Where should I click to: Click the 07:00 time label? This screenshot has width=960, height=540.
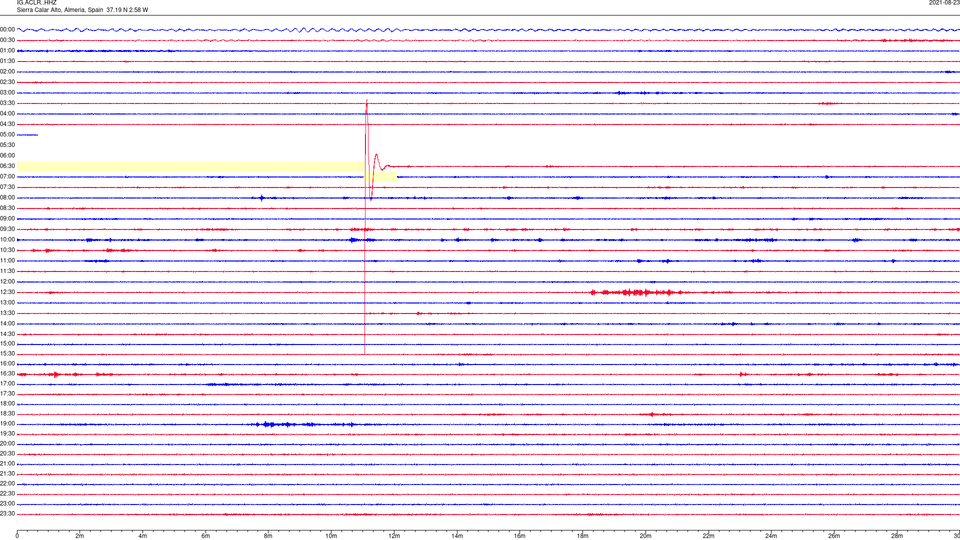pyautogui.click(x=7, y=177)
